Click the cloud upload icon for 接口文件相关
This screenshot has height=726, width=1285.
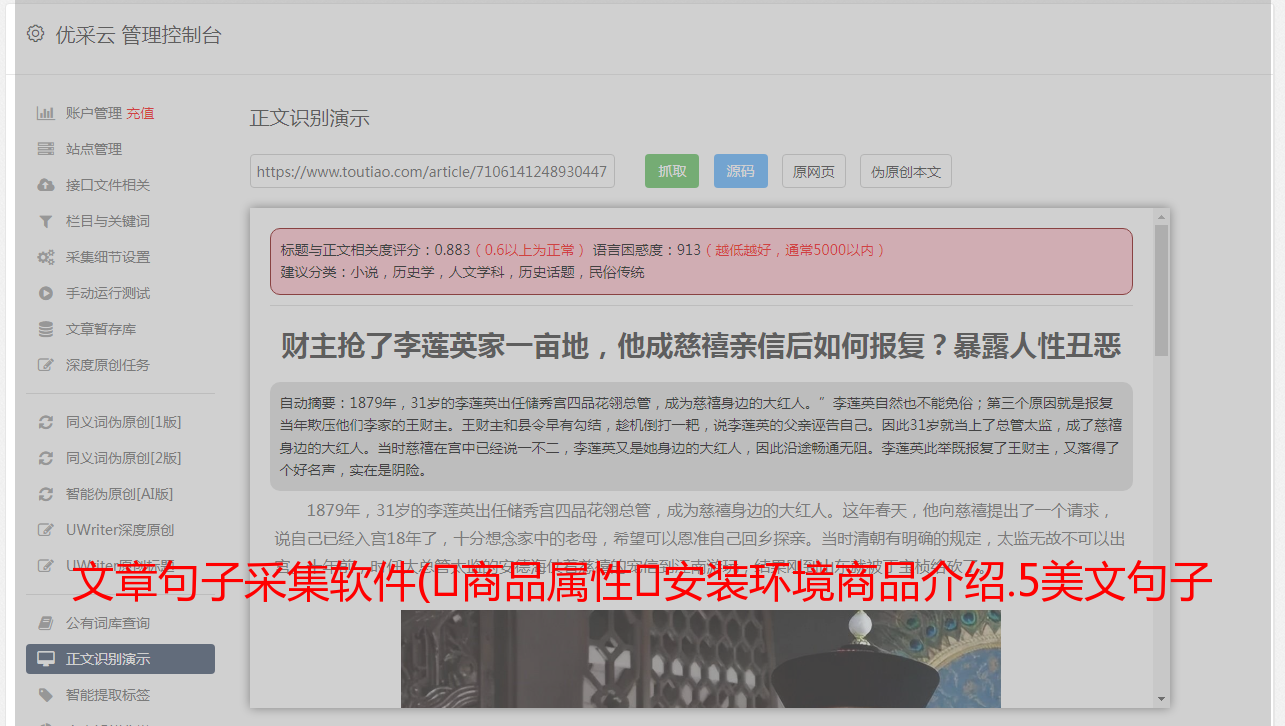click(46, 185)
